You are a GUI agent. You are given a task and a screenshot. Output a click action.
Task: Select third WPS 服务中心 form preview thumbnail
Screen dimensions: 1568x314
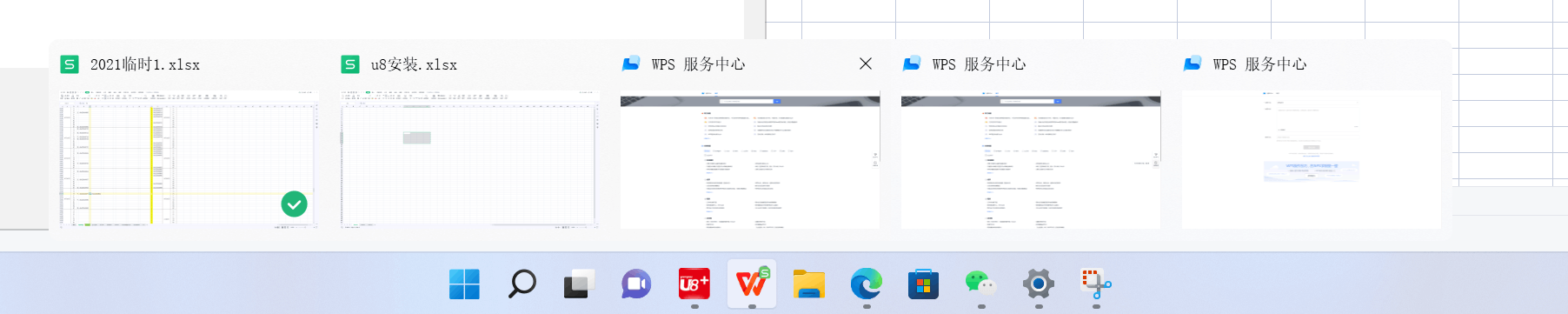pyautogui.click(x=1311, y=159)
